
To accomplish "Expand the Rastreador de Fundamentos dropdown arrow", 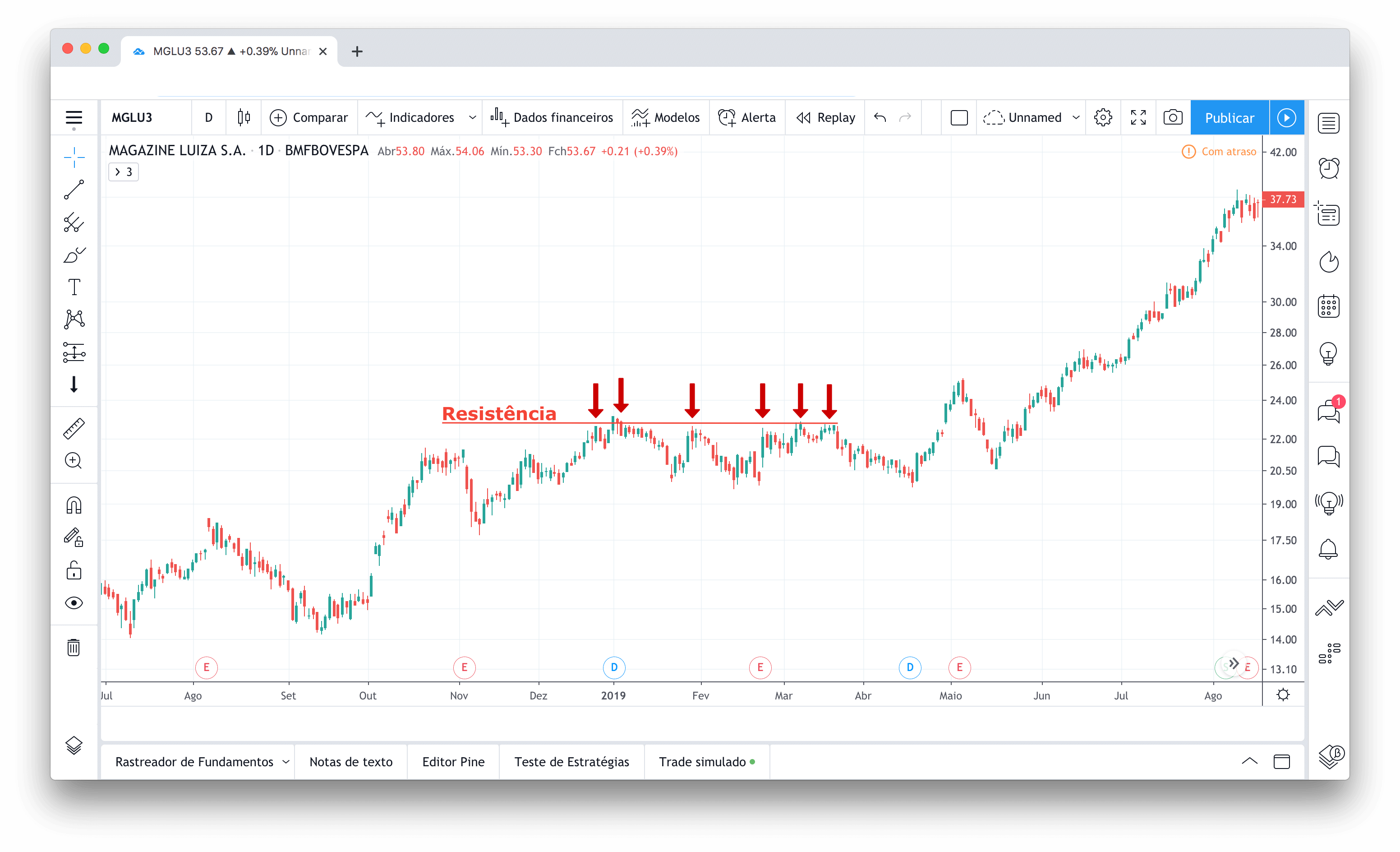I will coord(286,762).
